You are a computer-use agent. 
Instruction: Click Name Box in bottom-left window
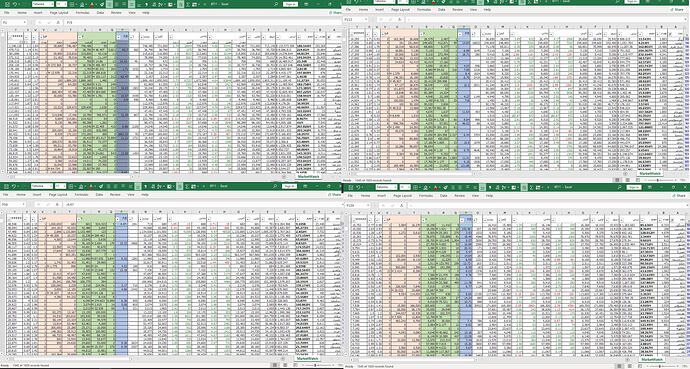tap(13, 204)
